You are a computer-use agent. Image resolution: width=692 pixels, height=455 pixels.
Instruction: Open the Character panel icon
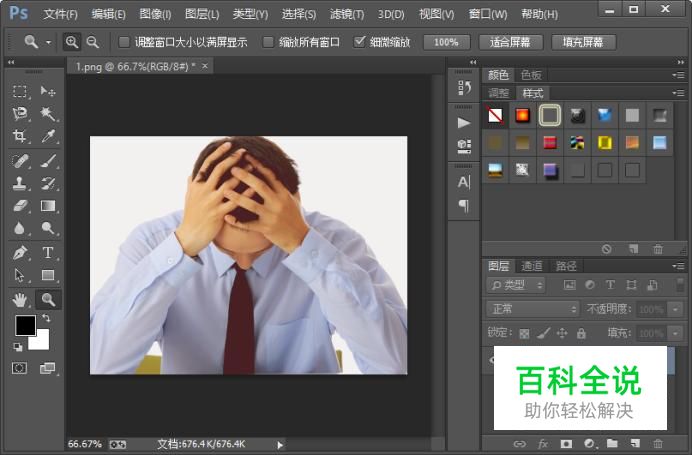[464, 182]
